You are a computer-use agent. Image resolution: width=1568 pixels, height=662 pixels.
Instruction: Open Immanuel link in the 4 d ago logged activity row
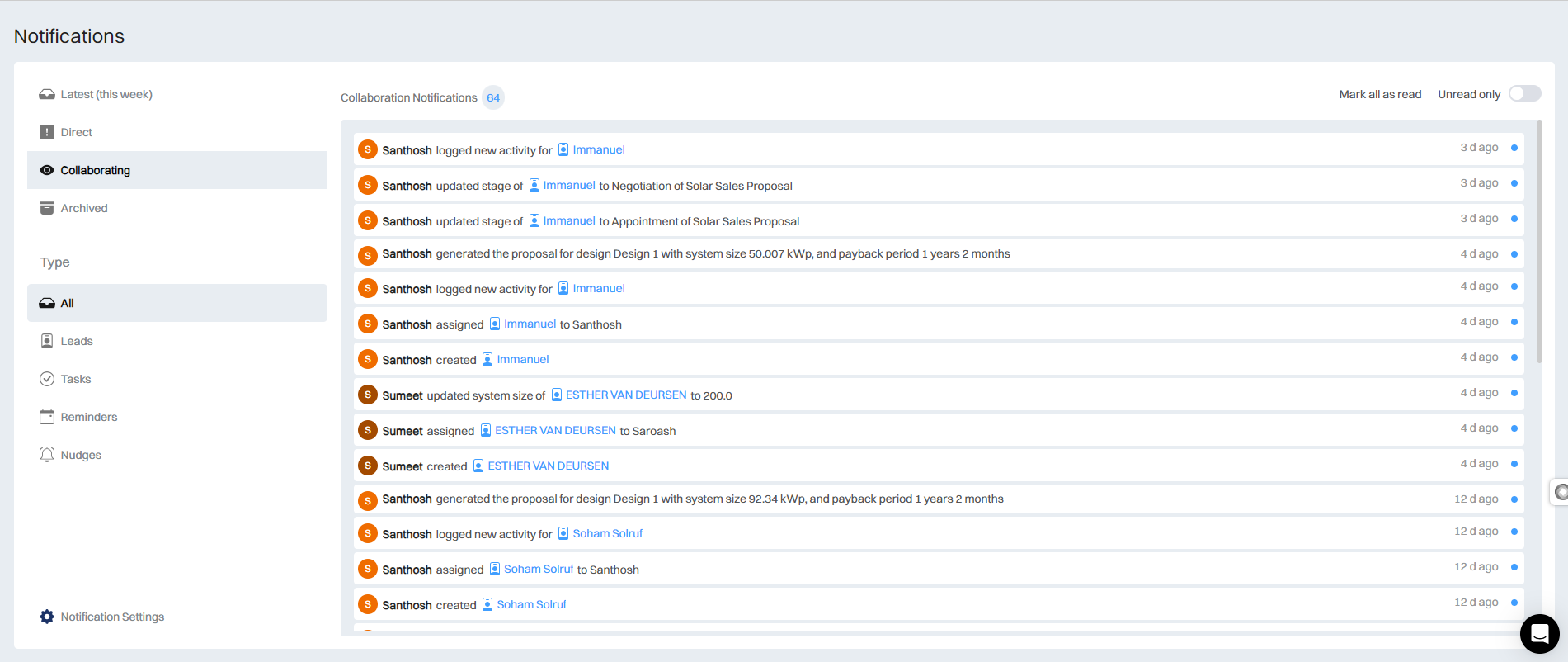[599, 288]
